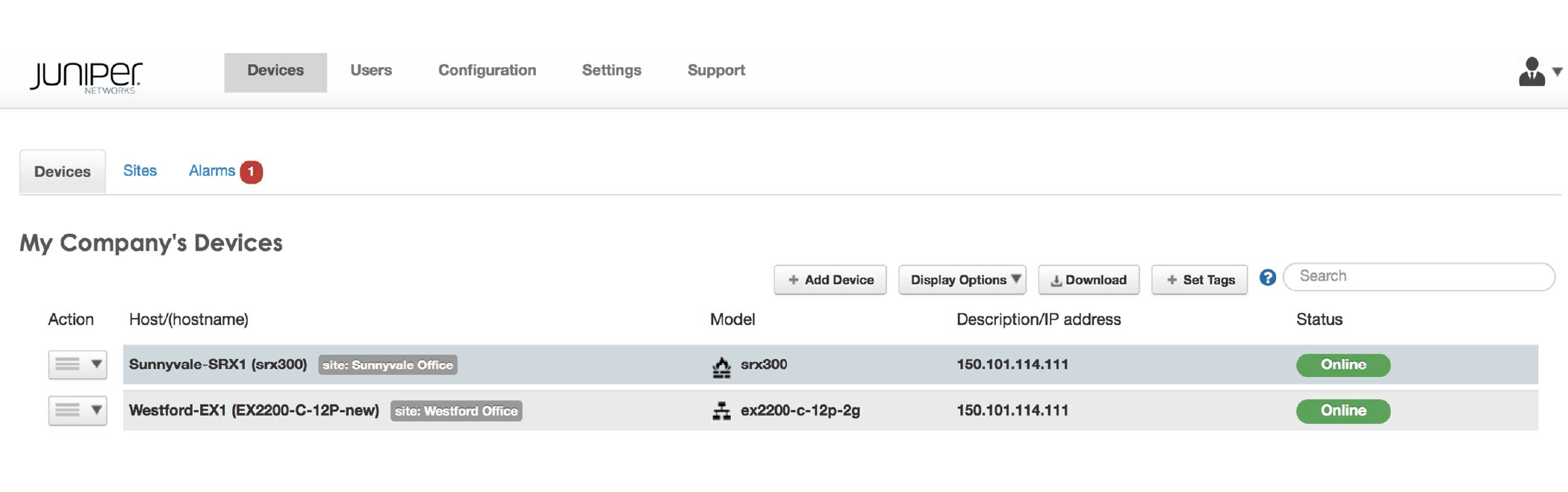Go to the Support menu
The image size is (1568, 492).
716,70
